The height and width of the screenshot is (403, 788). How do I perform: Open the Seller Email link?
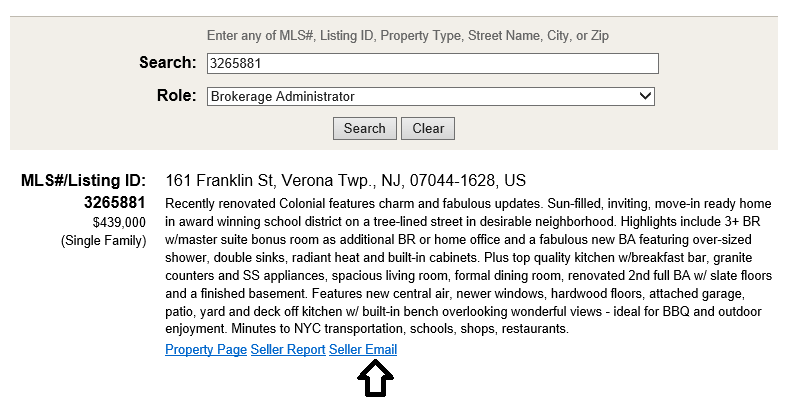pyautogui.click(x=363, y=350)
